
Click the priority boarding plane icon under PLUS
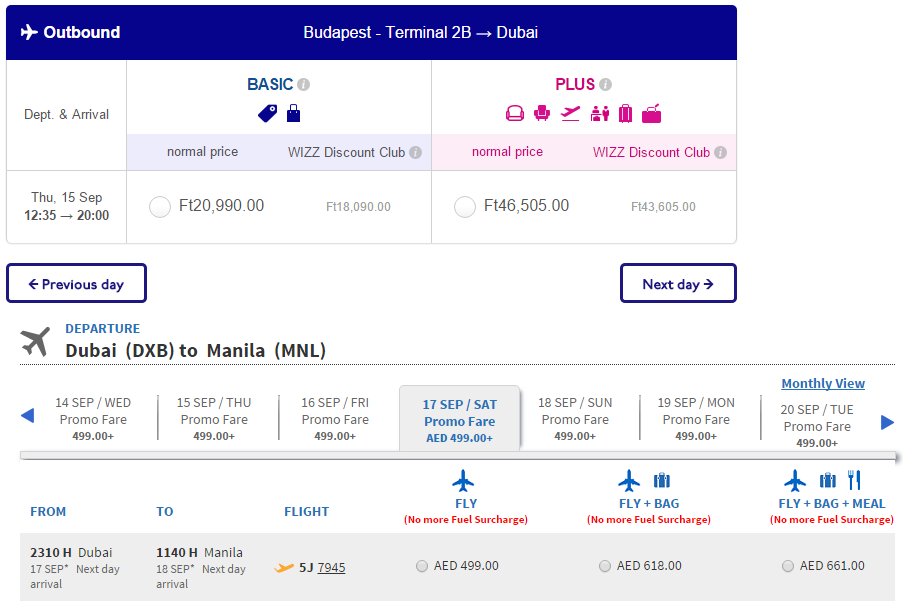tap(570, 113)
